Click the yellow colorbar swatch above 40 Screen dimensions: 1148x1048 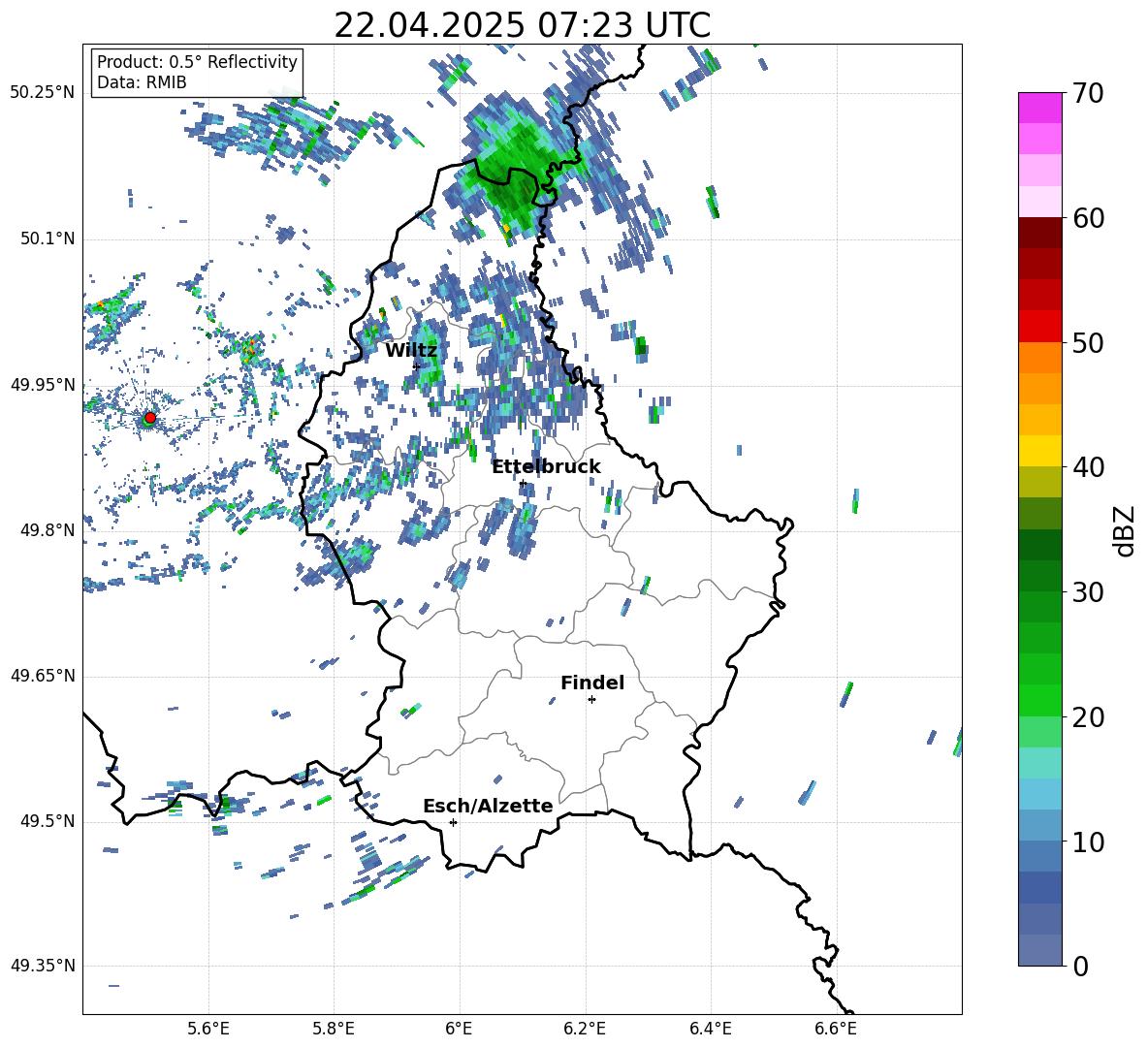coord(1040,451)
